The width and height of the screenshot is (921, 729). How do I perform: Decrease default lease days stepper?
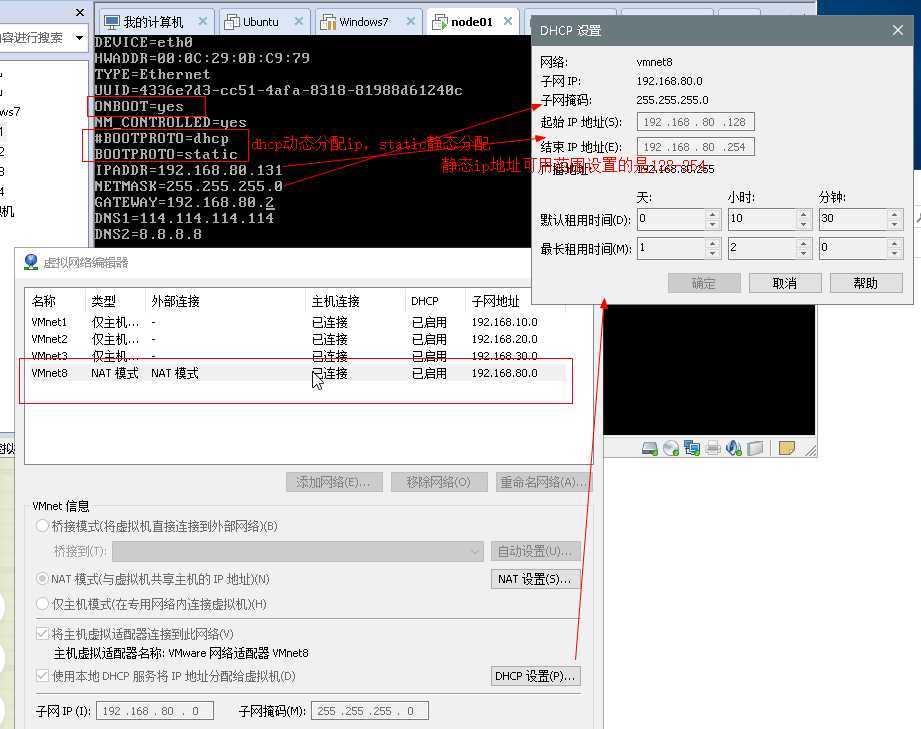pyautogui.click(x=712, y=224)
